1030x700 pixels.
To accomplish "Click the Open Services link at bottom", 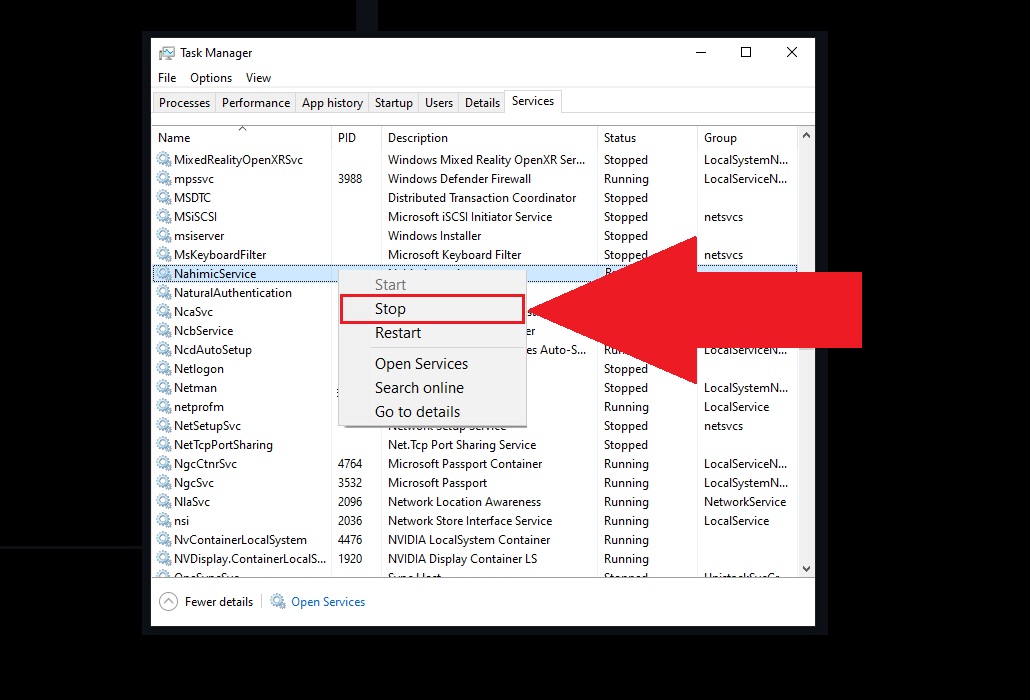I will (x=328, y=602).
